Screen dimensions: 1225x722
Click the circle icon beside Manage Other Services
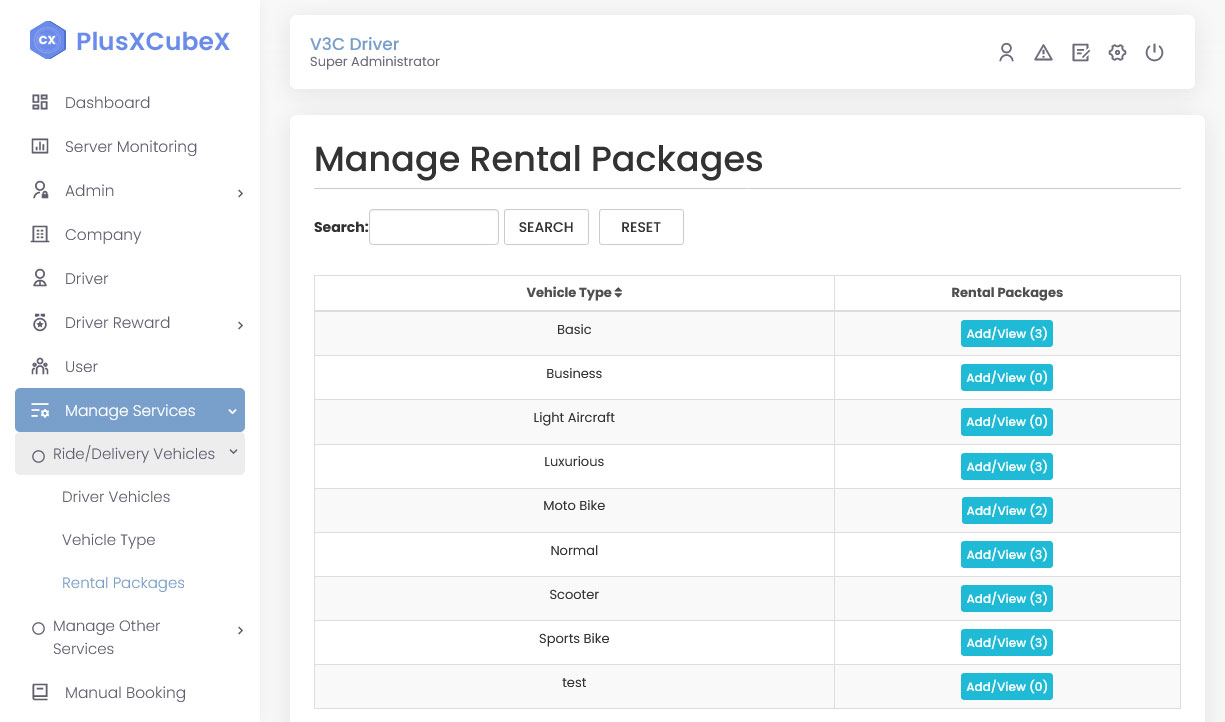pyautogui.click(x=38, y=629)
